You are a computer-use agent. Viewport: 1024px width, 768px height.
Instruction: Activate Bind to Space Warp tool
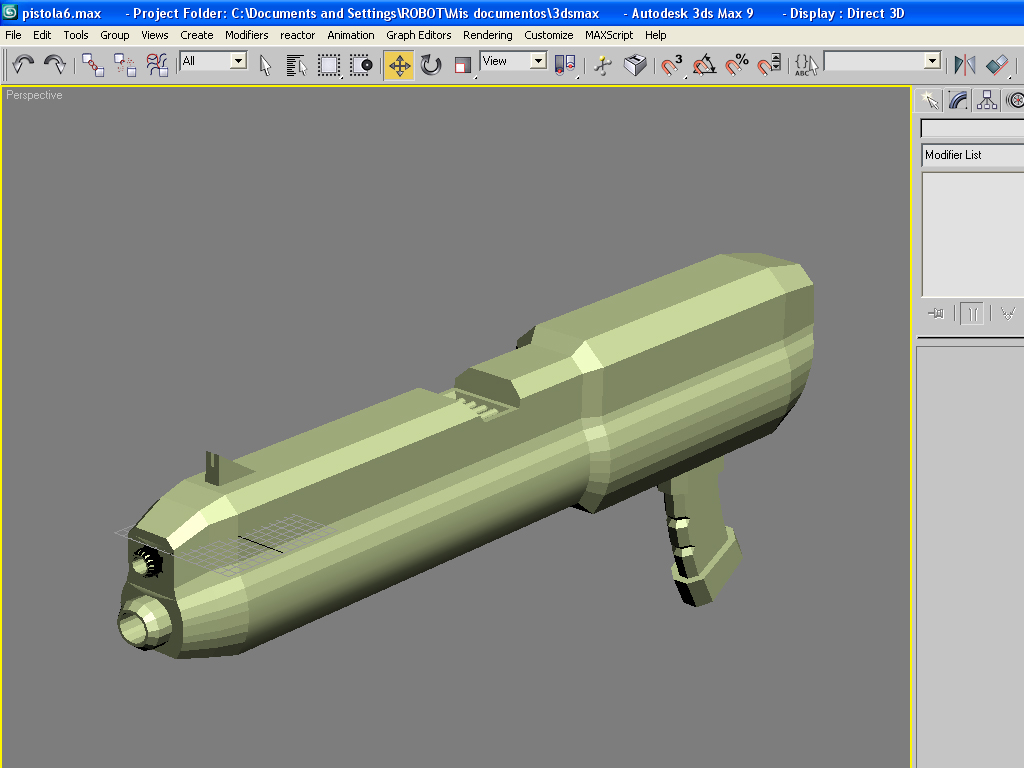[157, 65]
